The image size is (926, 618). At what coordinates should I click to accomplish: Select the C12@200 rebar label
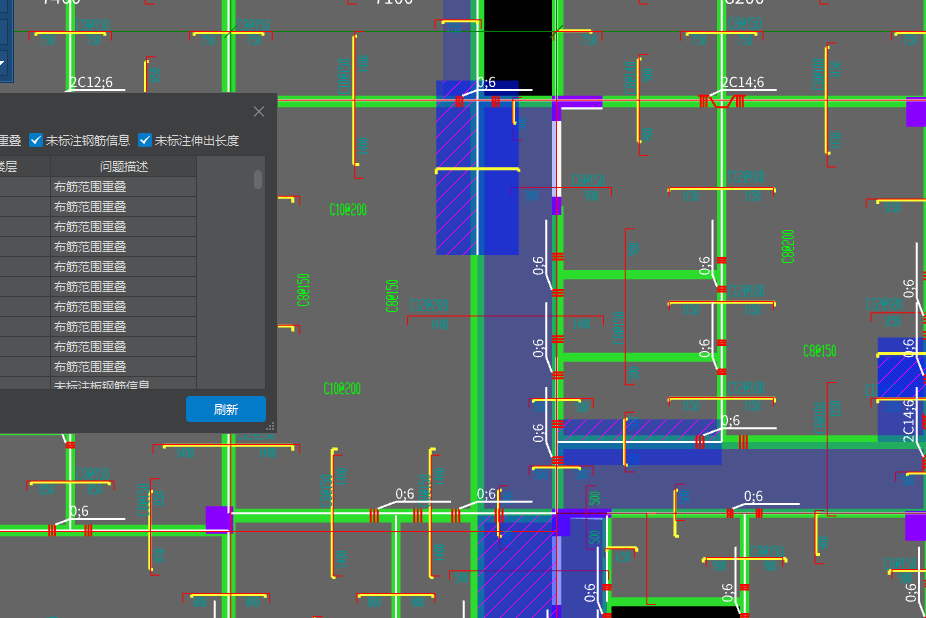pos(429,305)
